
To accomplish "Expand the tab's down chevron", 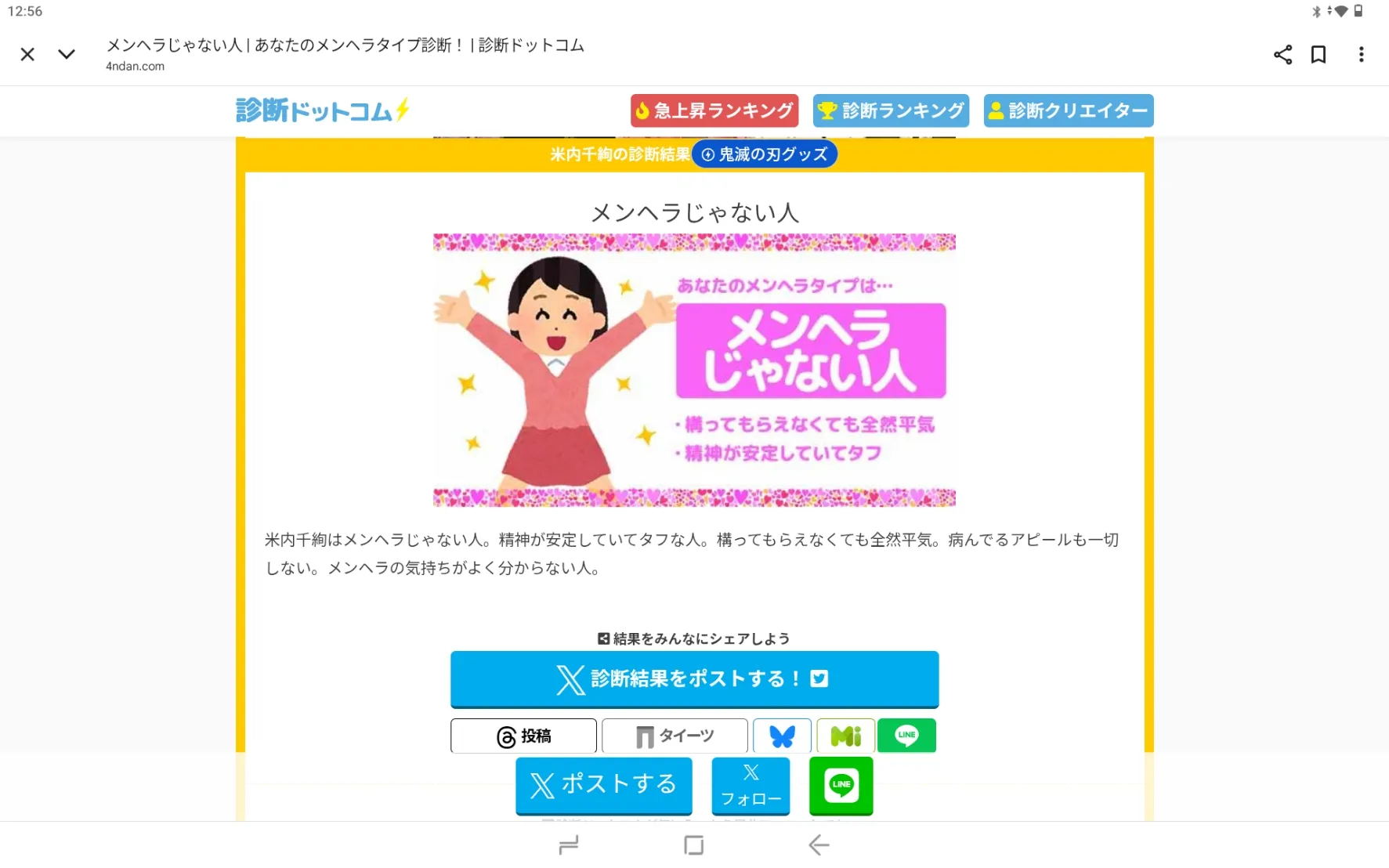I will 67,54.
